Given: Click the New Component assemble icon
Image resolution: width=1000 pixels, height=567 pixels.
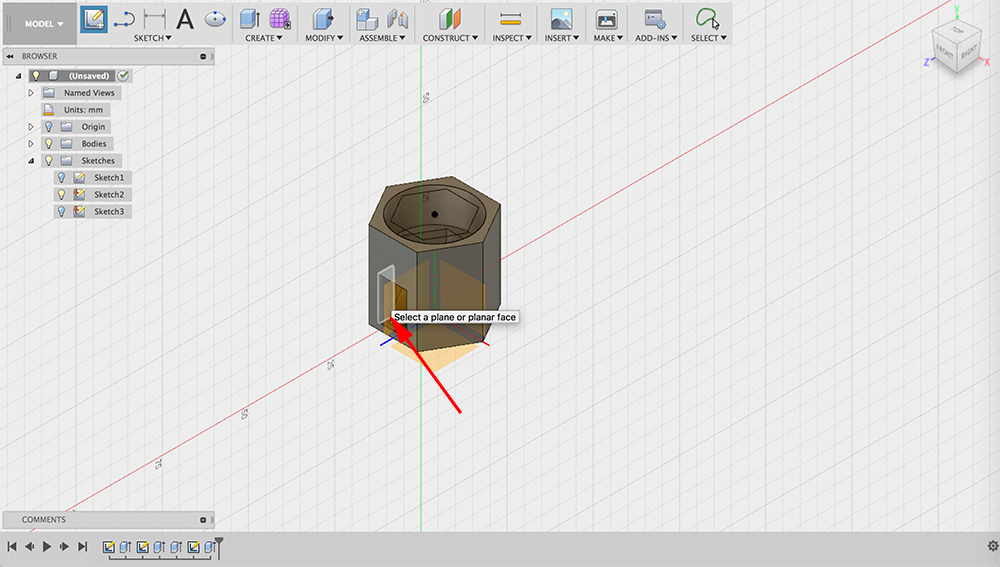Looking at the screenshot, I should 367,19.
